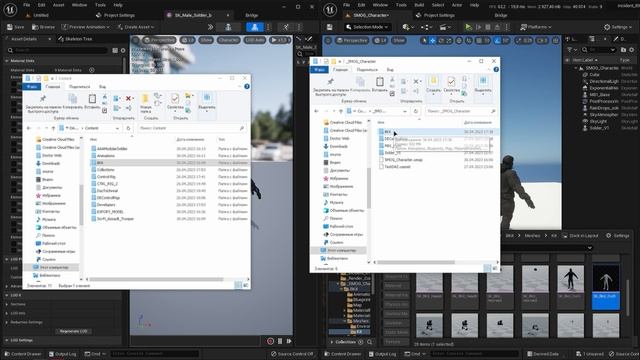Toggle angle snapping in right viewport

(497, 40)
